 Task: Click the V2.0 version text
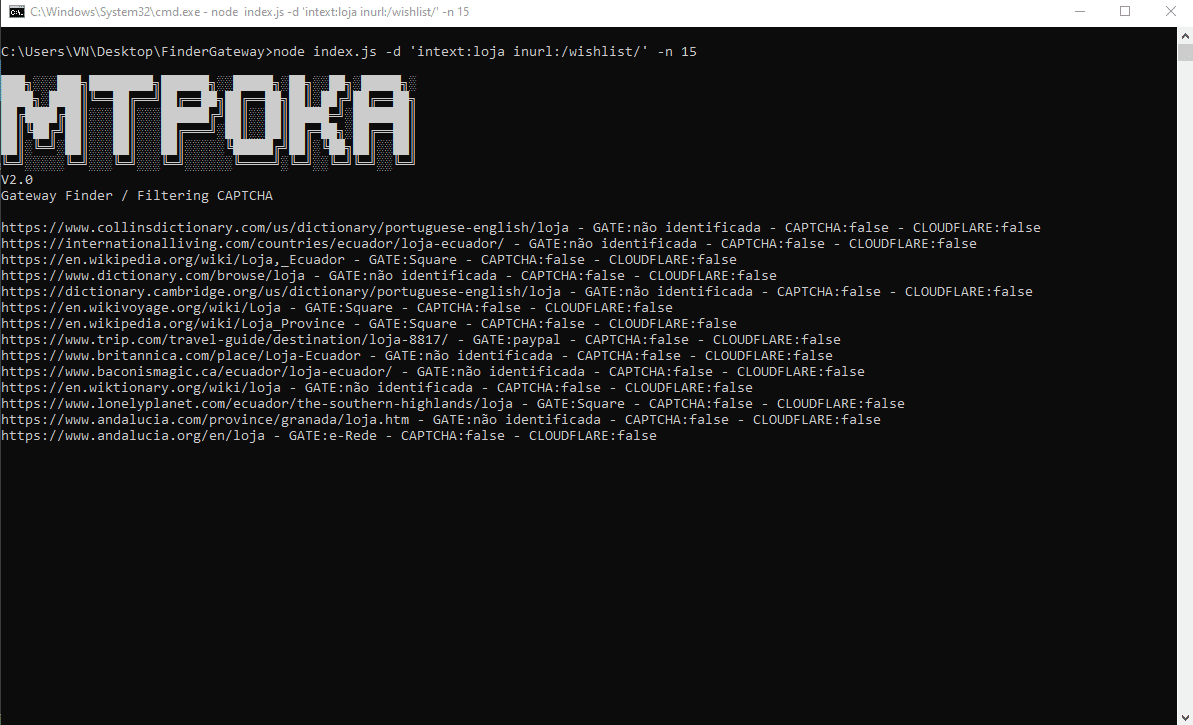pos(17,180)
